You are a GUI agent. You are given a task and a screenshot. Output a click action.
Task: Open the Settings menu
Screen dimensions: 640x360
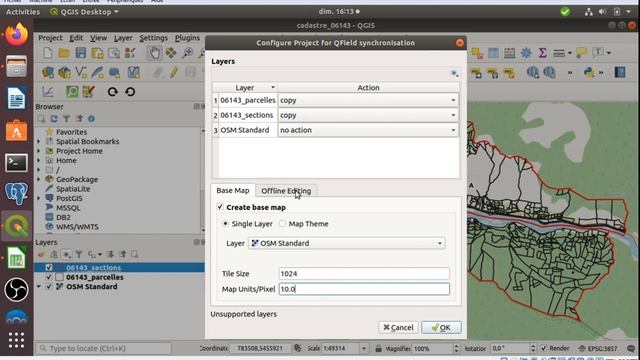point(153,38)
